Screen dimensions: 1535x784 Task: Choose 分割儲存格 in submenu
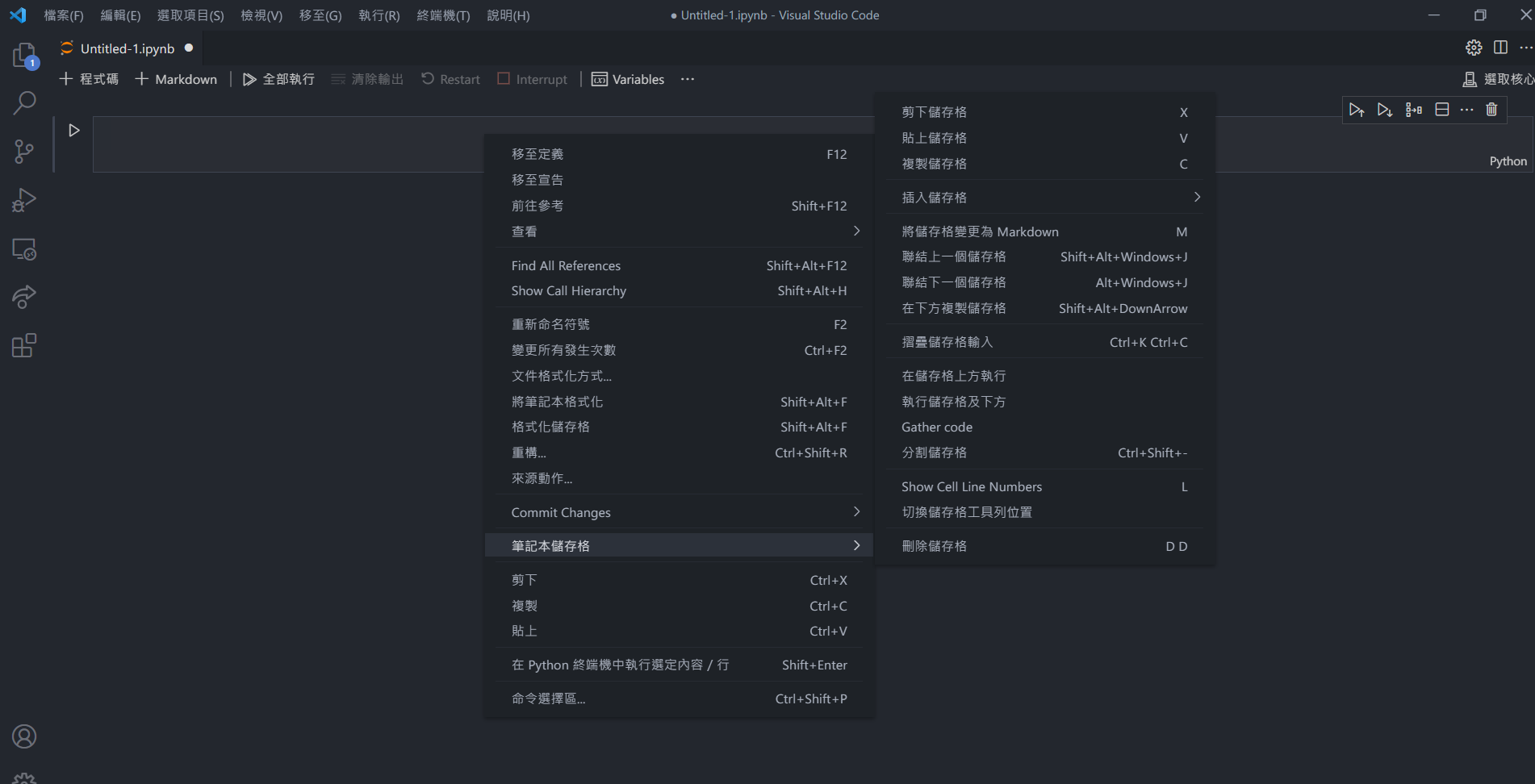pos(1045,452)
